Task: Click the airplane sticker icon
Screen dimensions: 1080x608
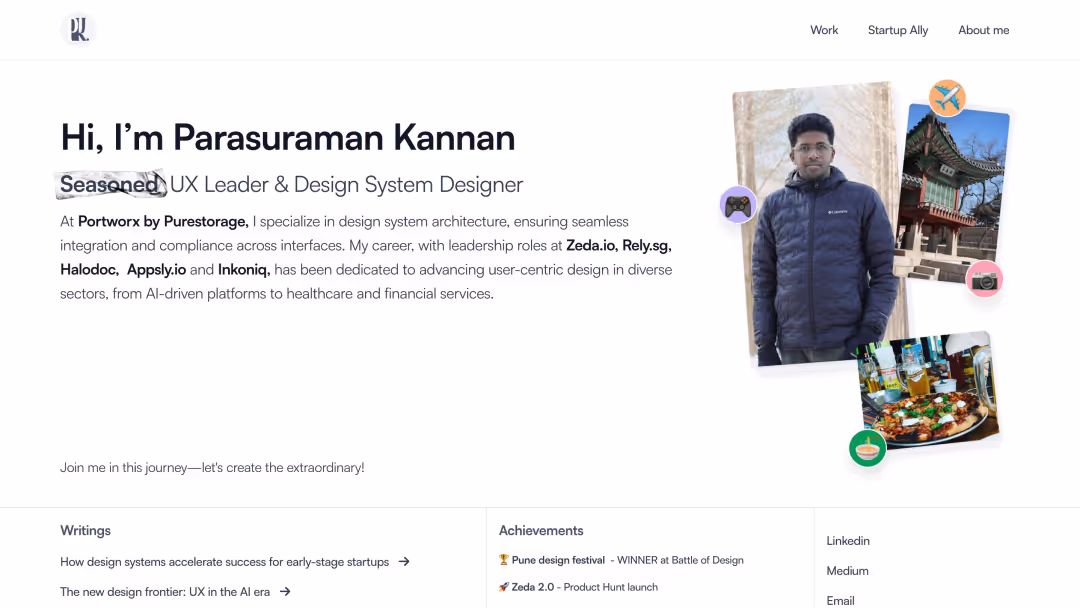Action: (947, 98)
